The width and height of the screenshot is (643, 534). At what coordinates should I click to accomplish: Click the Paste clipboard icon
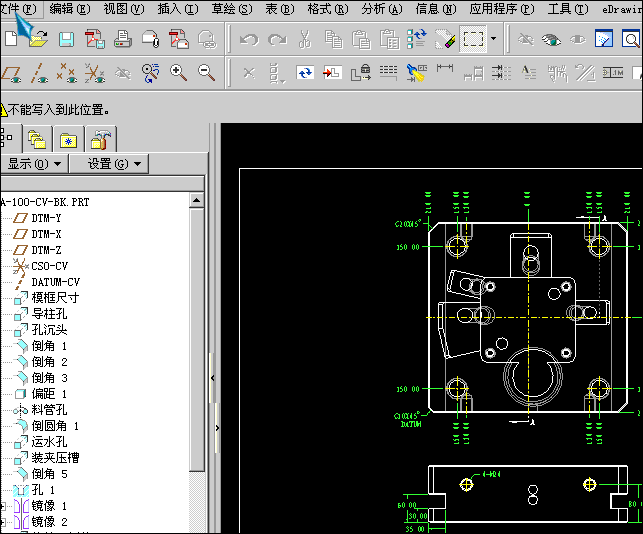point(361,40)
